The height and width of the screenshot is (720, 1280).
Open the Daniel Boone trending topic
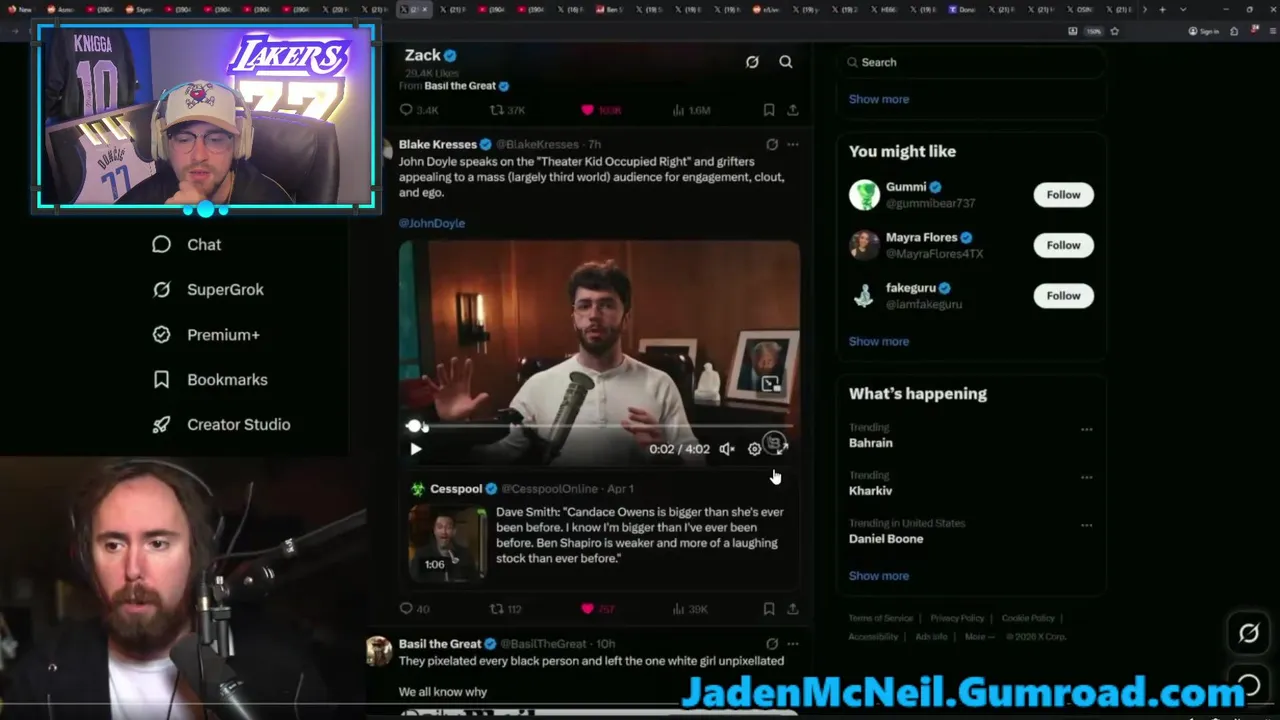[x=886, y=539]
